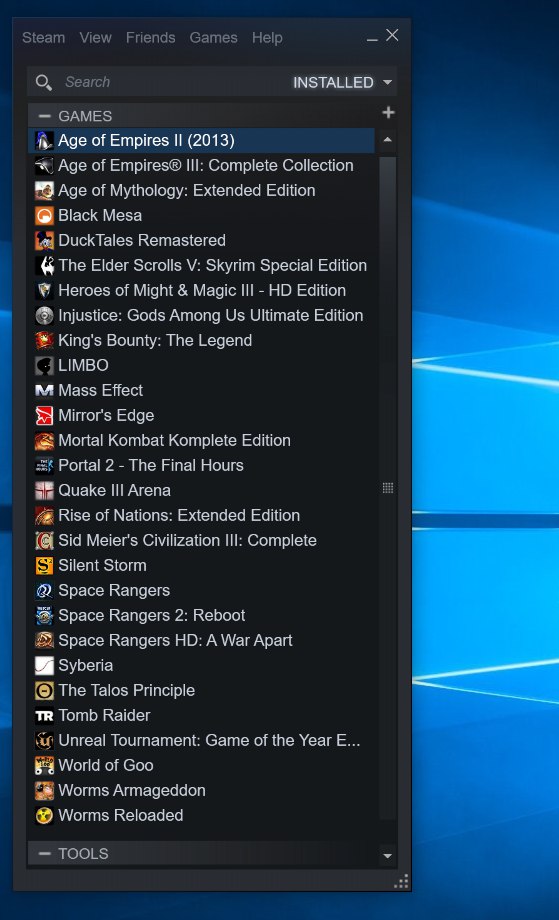Click the scrollbar up arrow
This screenshot has height=920, width=559.
[387, 140]
